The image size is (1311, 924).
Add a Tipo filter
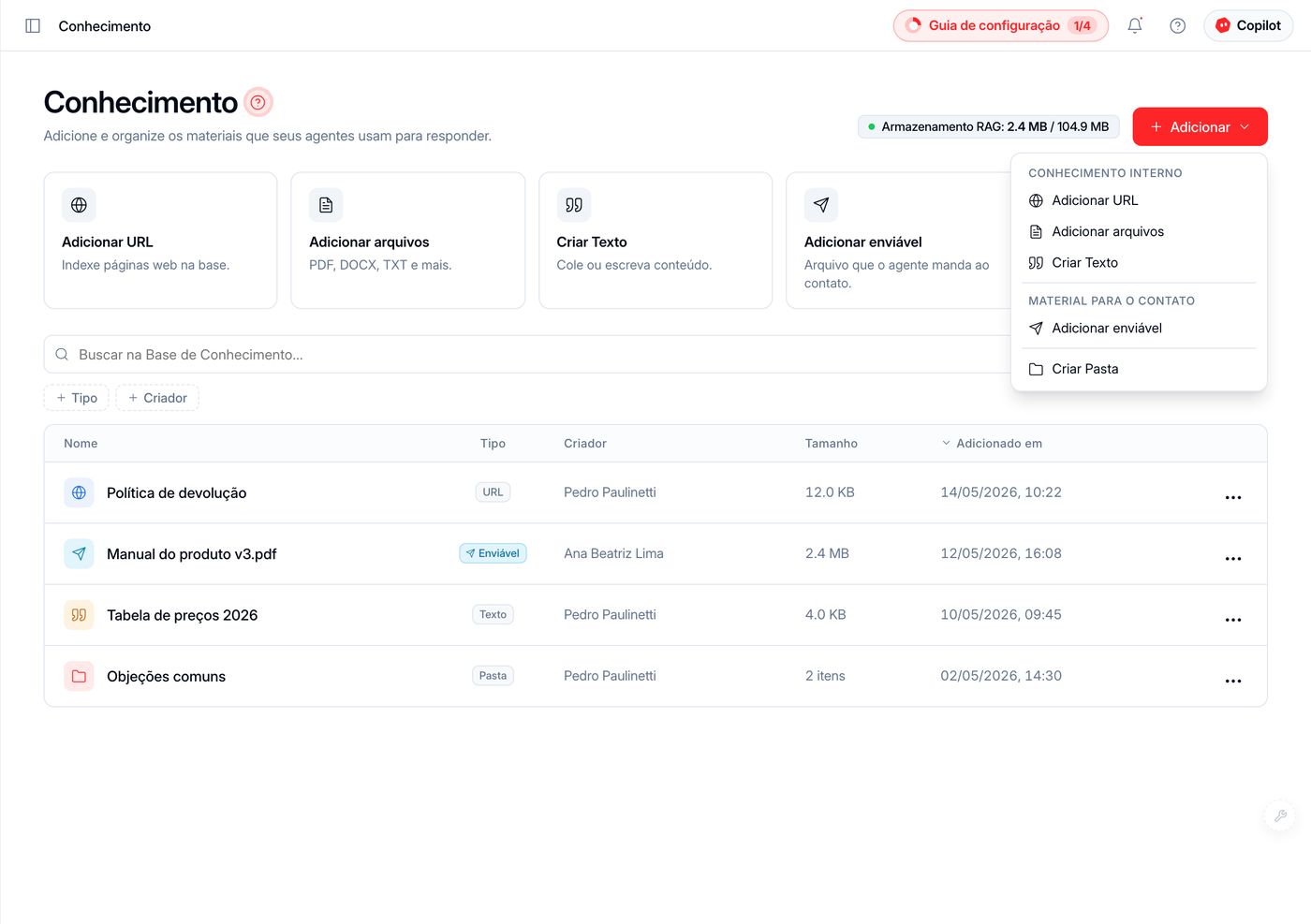click(x=77, y=398)
